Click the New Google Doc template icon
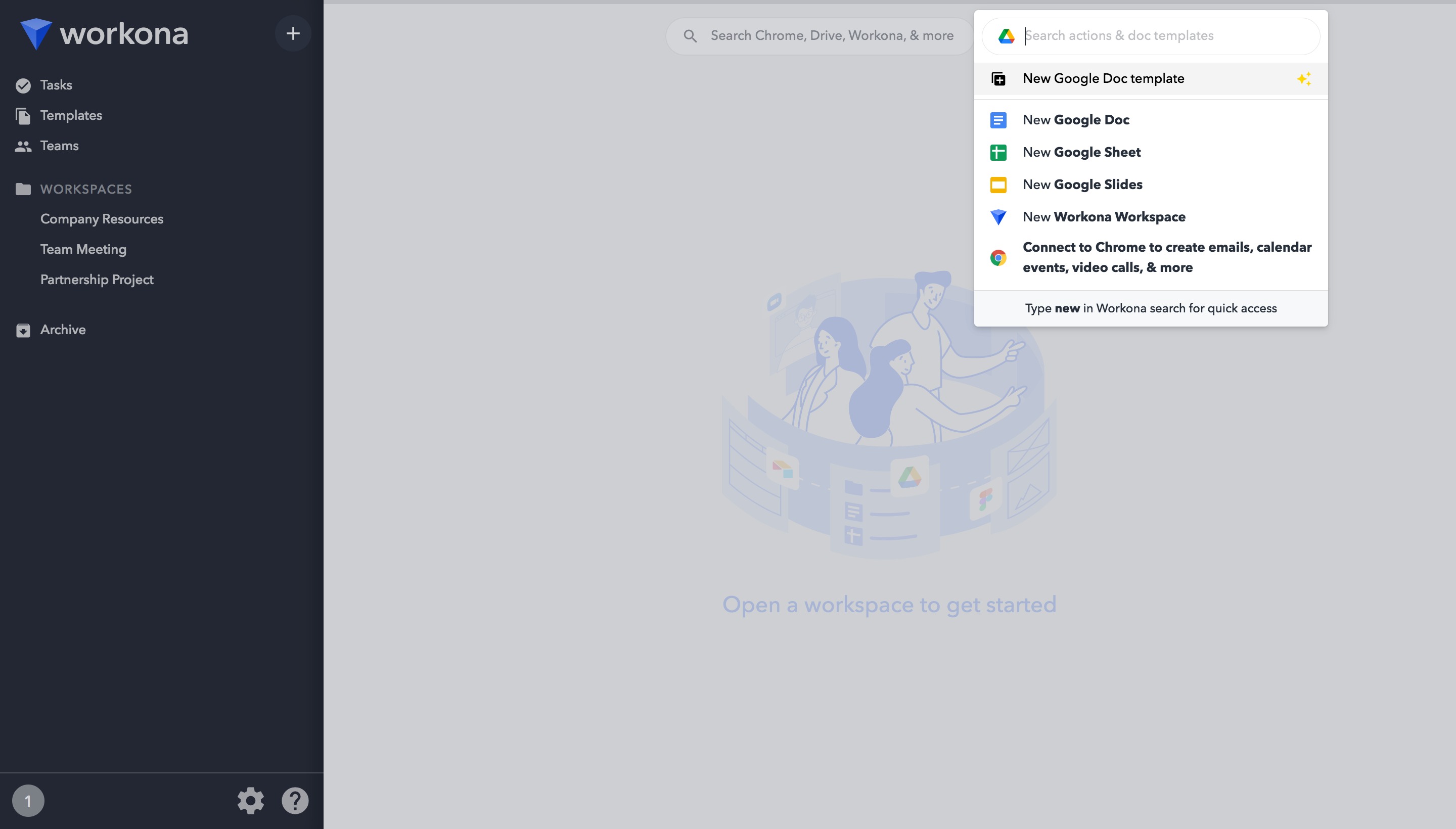1456x829 pixels. pos(998,79)
